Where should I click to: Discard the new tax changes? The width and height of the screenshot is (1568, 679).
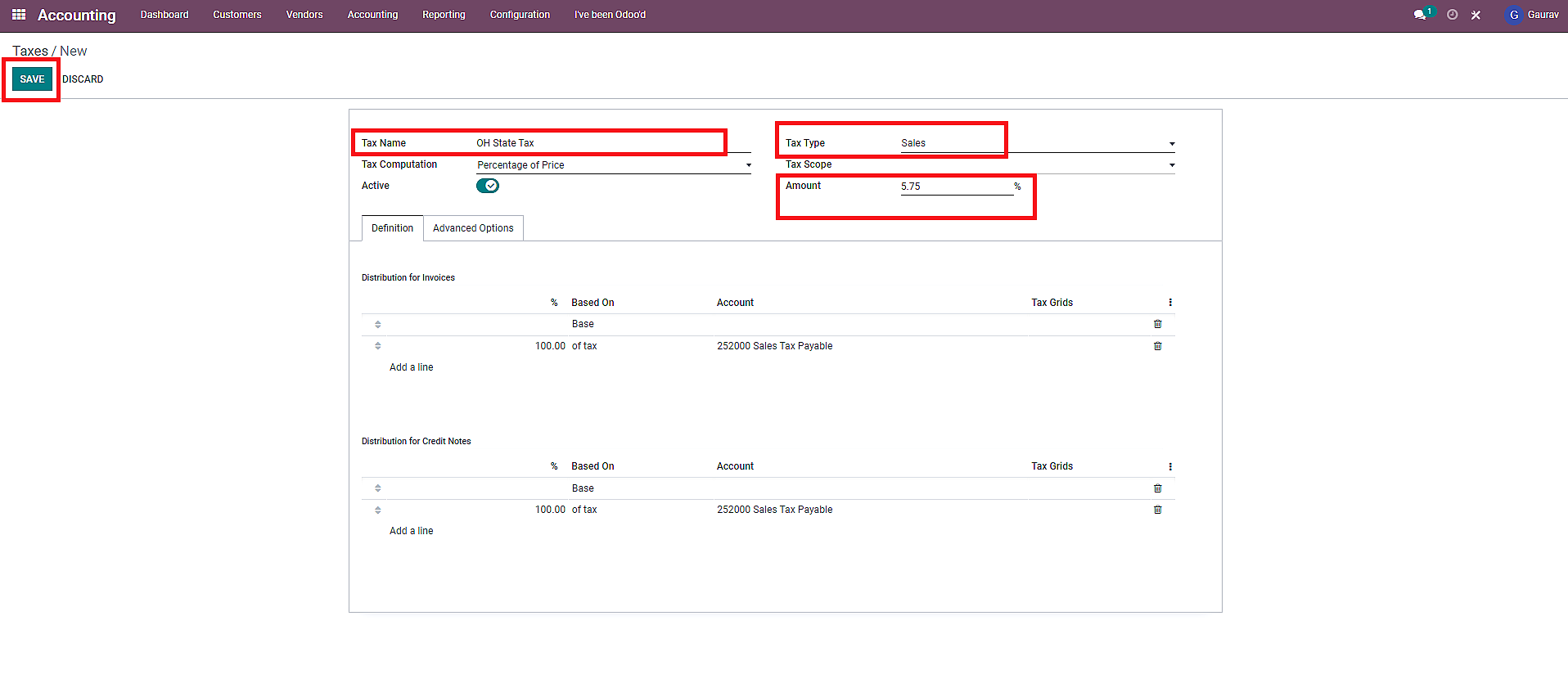coord(83,79)
